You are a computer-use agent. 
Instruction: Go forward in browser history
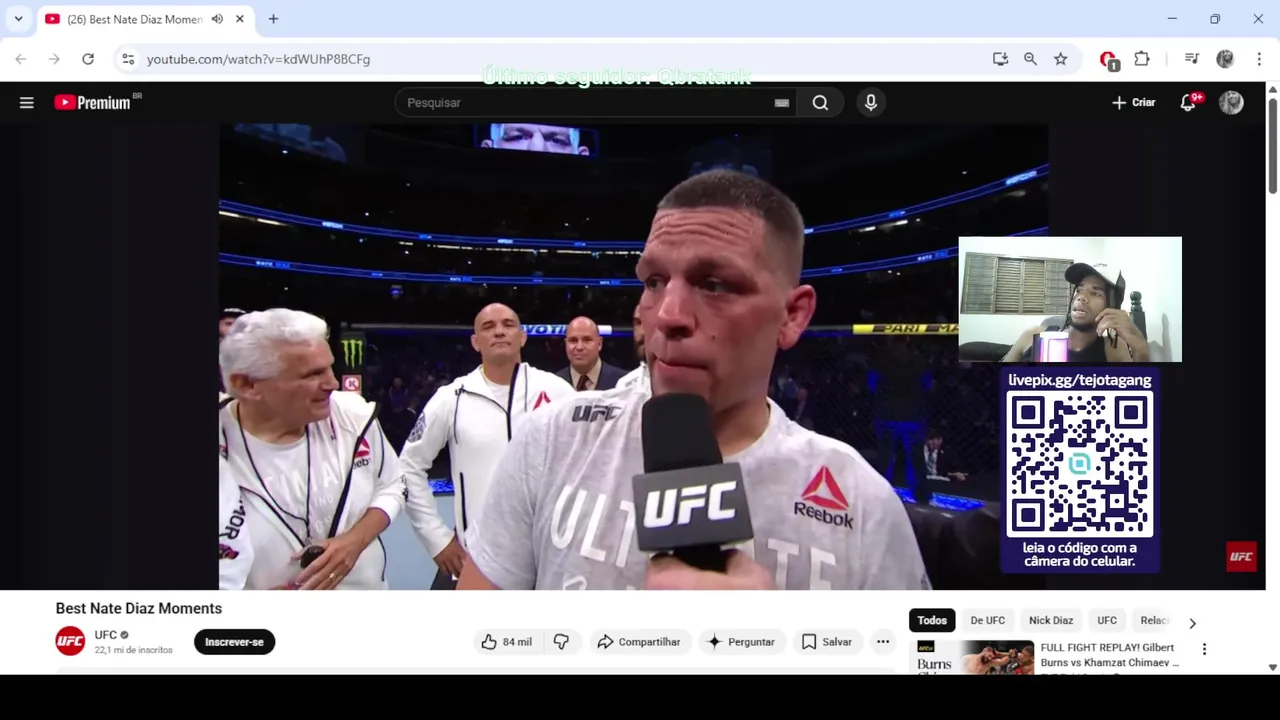[54, 59]
